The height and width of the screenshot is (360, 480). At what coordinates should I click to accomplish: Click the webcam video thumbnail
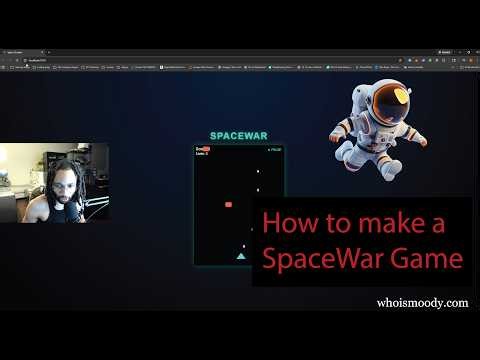[55, 183]
